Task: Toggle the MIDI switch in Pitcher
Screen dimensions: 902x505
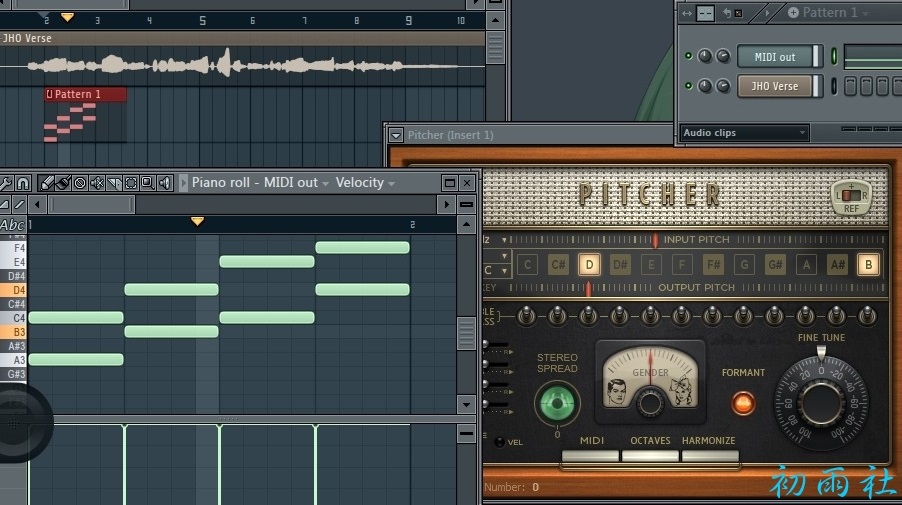Action: pyautogui.click(x=590, y=456)
